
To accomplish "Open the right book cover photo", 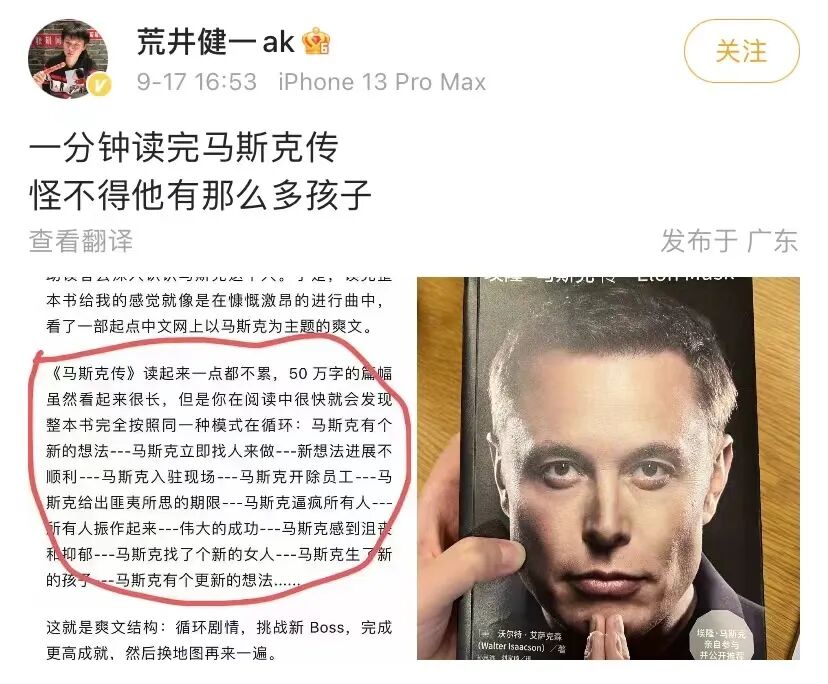I will 608,469.
